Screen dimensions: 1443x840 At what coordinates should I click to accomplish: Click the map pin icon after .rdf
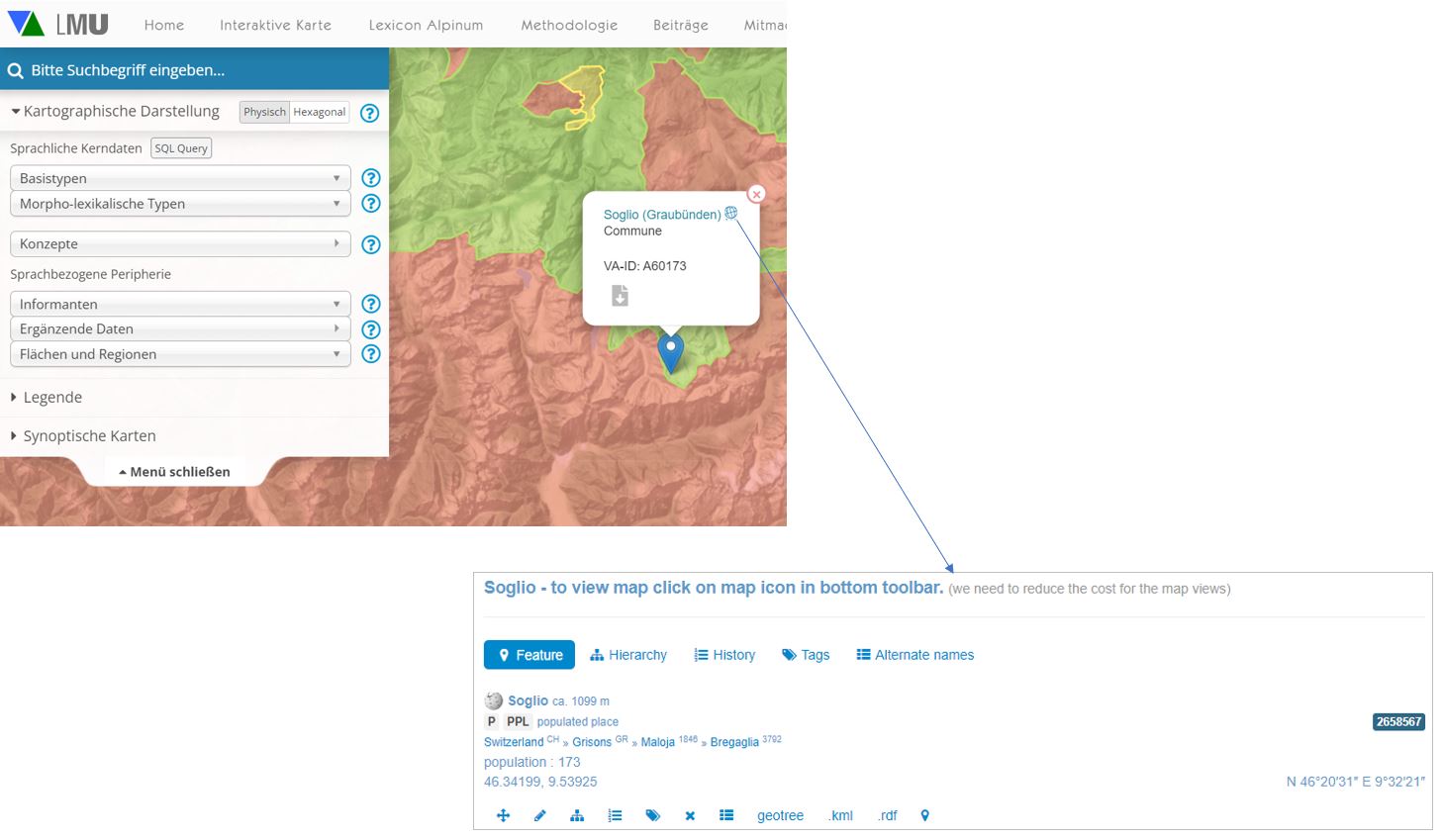pos(925,815)
